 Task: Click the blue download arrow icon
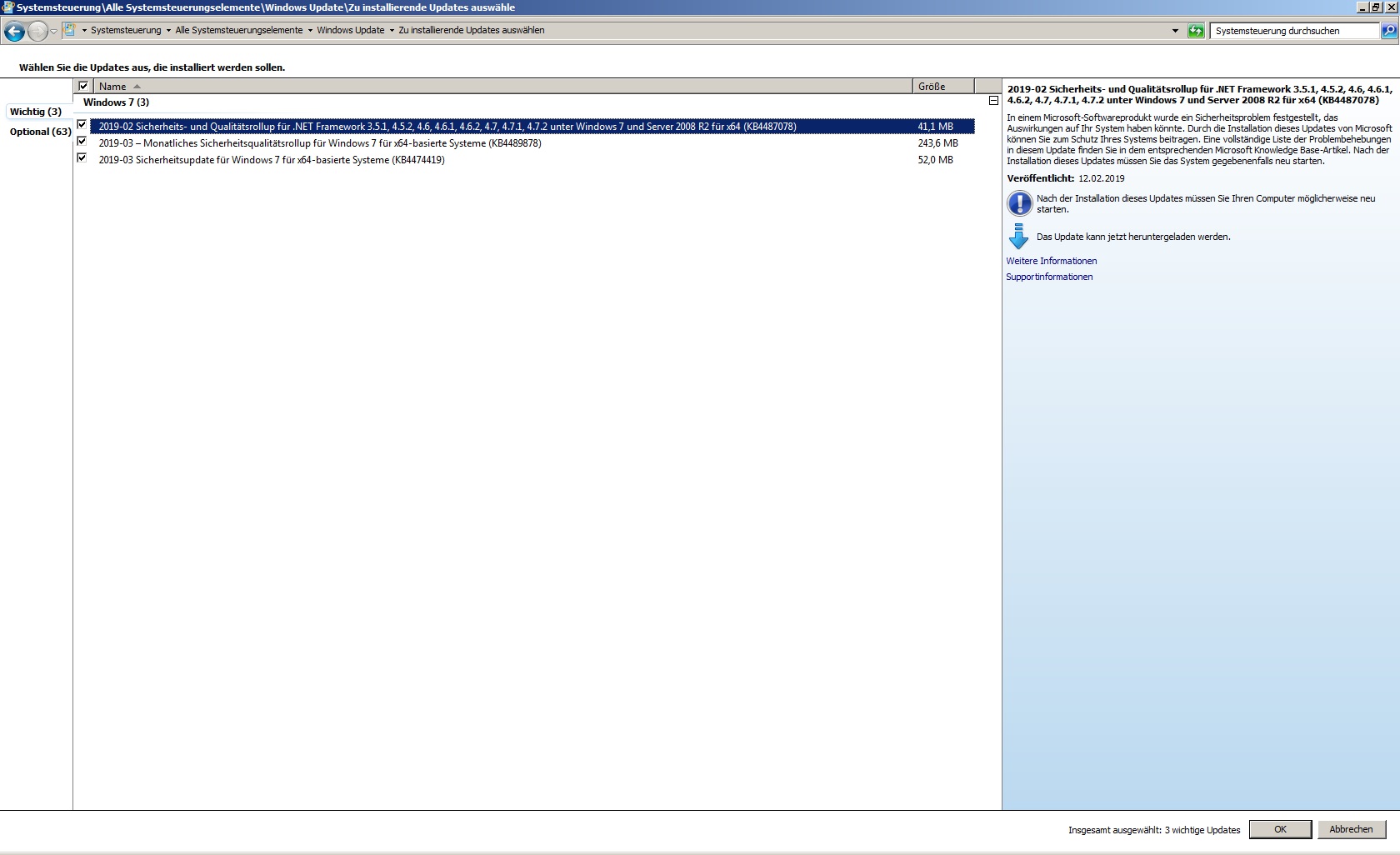coord(1018,237)
